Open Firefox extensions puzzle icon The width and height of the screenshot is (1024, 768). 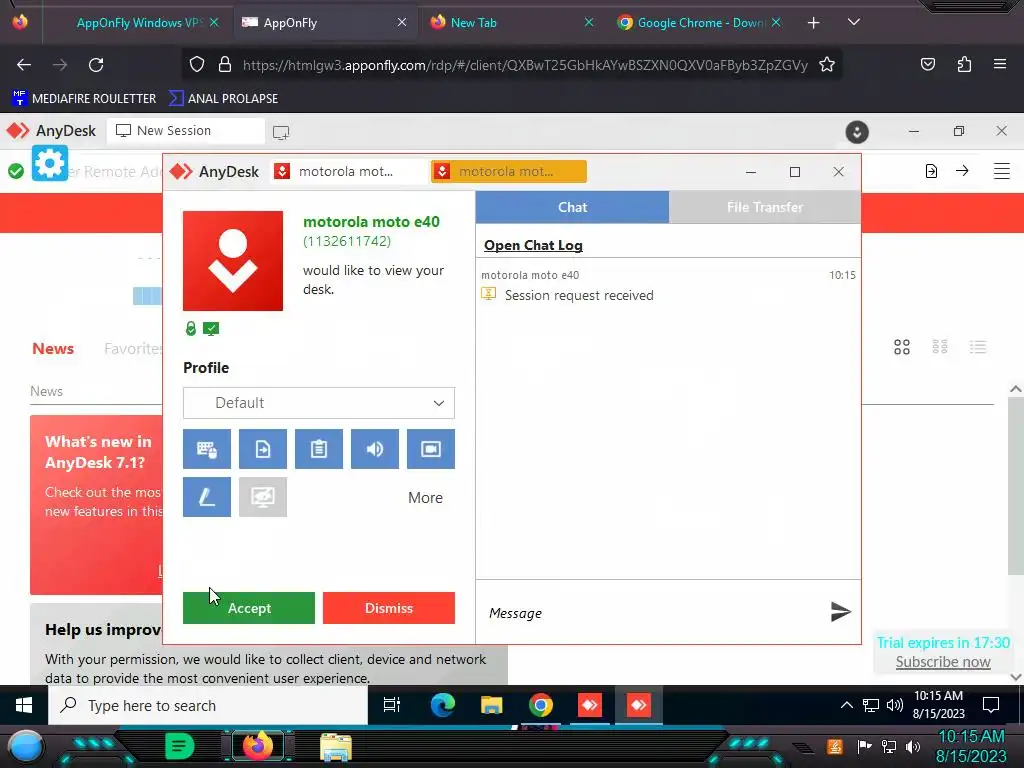(964, 64)
